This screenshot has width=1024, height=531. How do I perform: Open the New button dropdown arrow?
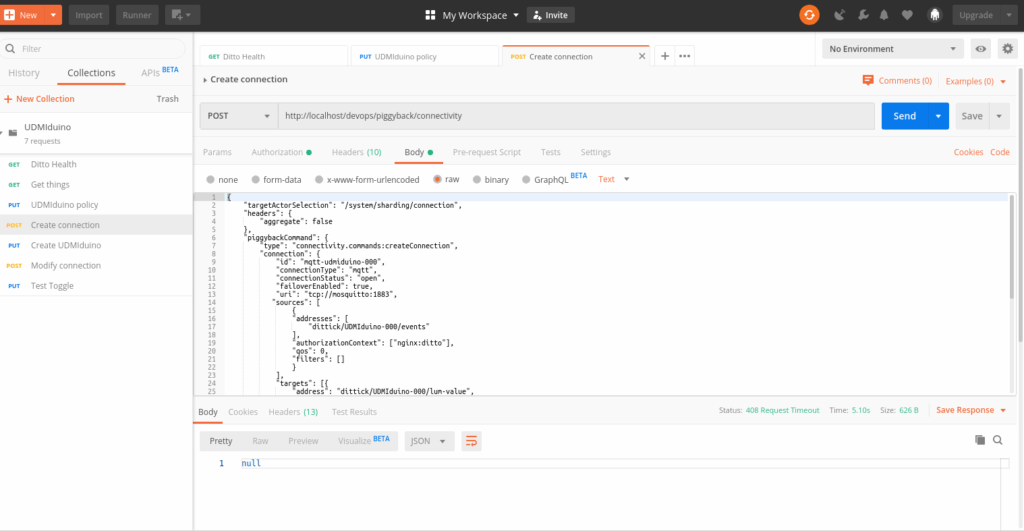coord(53,15)
